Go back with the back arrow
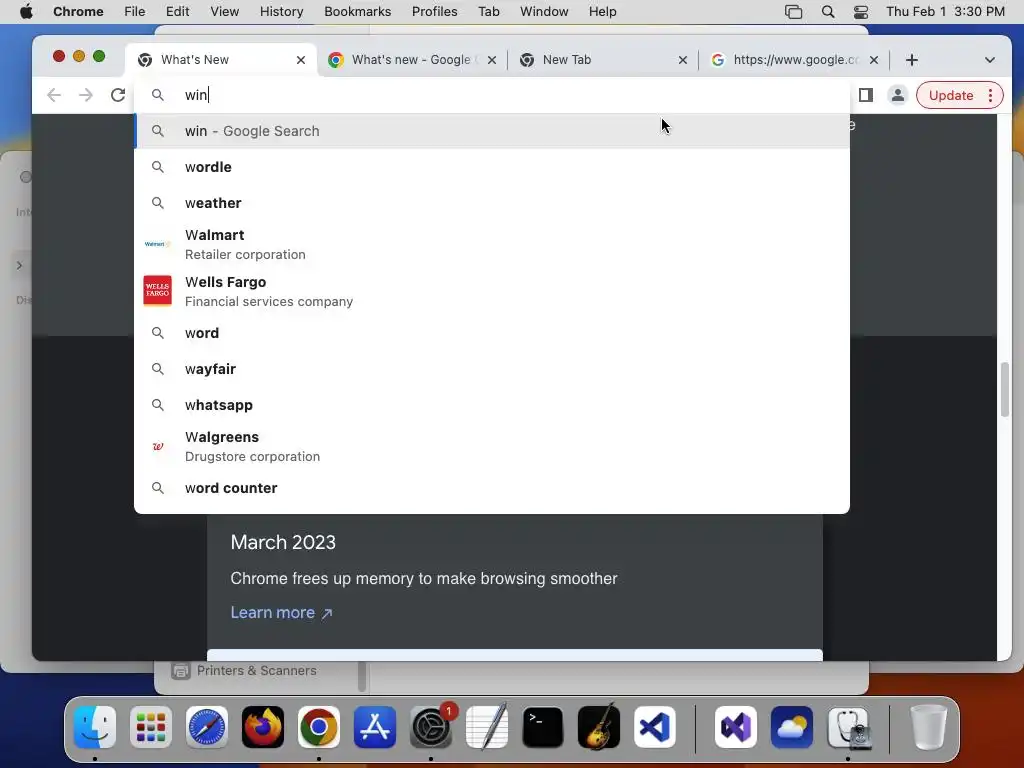 (x=54, y=95)
